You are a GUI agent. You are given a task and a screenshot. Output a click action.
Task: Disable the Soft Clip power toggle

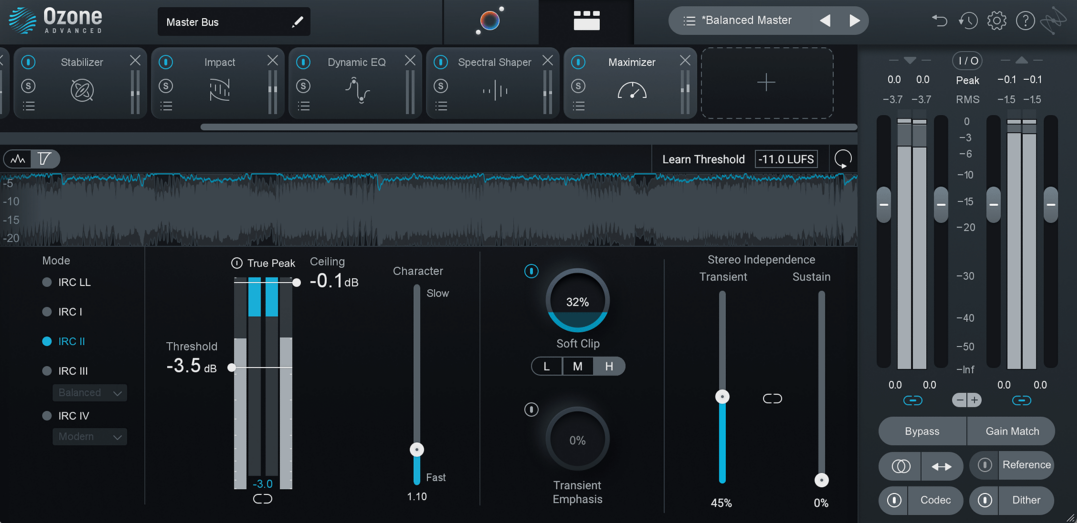pyautogui.click(x=531, y=271)
